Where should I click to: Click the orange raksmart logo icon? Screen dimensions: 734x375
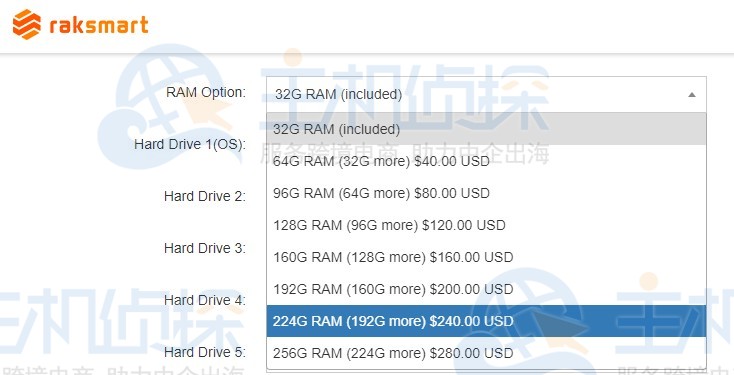point(27,24)
